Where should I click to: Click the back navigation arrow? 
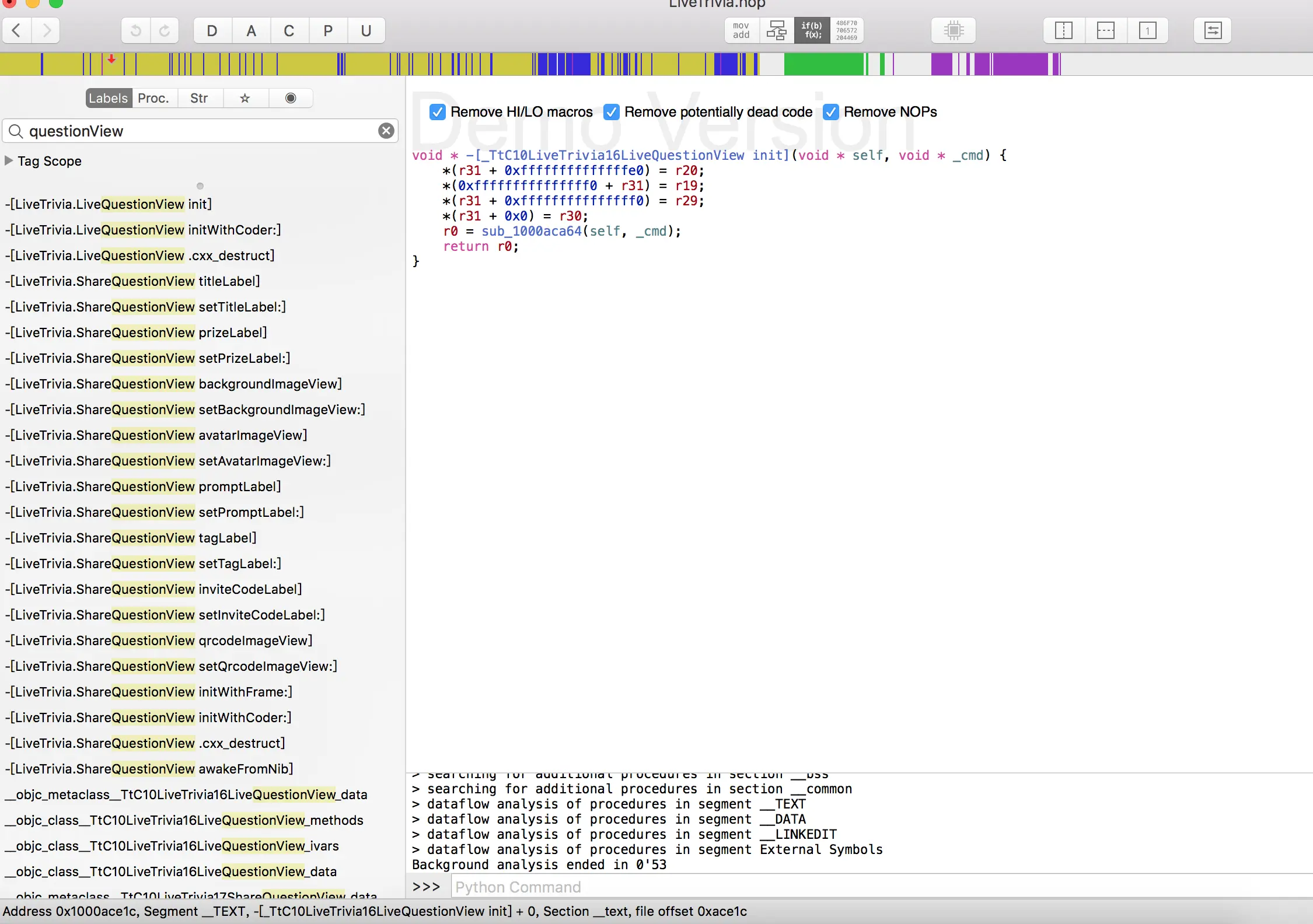[17, 30]
